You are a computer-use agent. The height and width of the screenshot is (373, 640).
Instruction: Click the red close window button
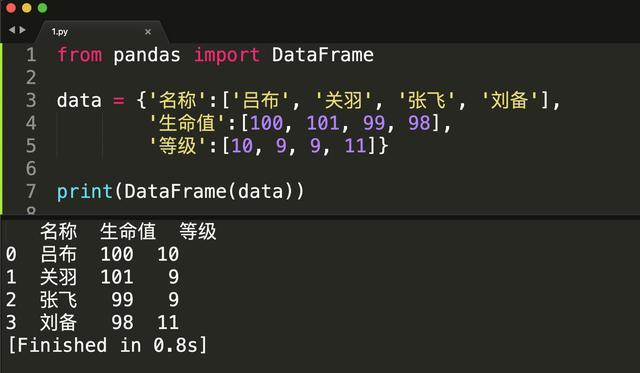(11, 8)
